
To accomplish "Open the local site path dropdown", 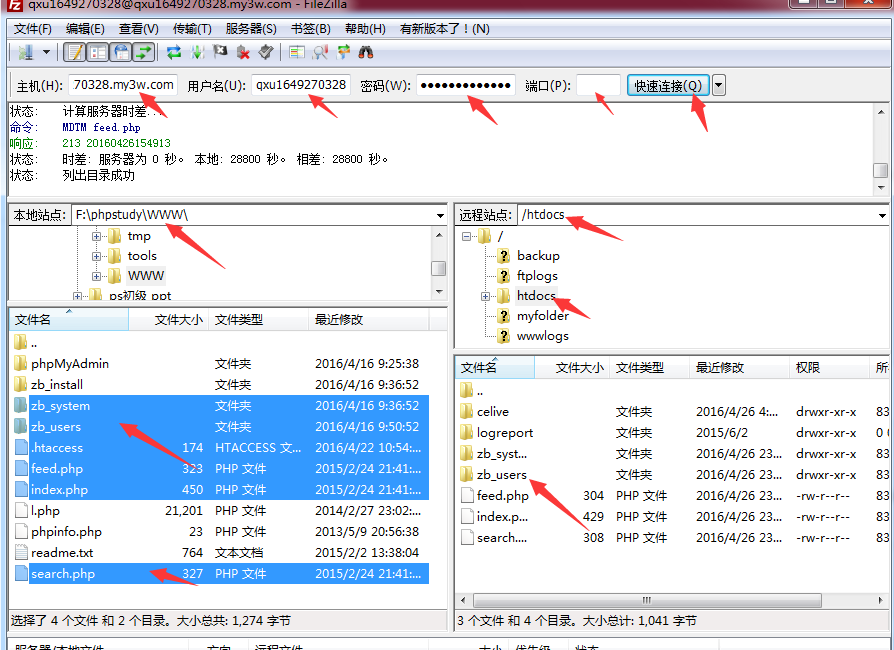I will point(440,215).
